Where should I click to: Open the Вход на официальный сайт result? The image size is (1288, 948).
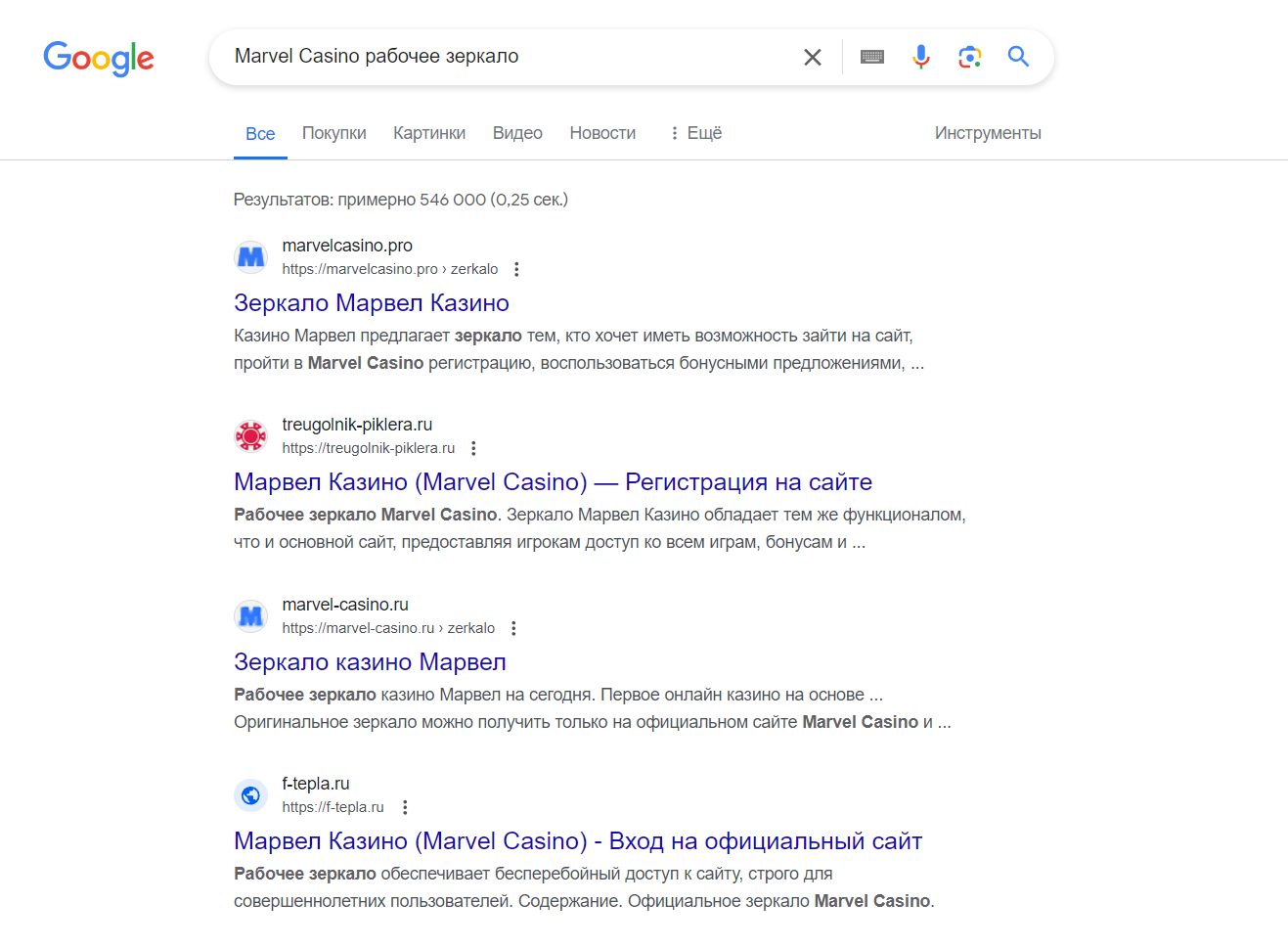click(x=578, y=840)
